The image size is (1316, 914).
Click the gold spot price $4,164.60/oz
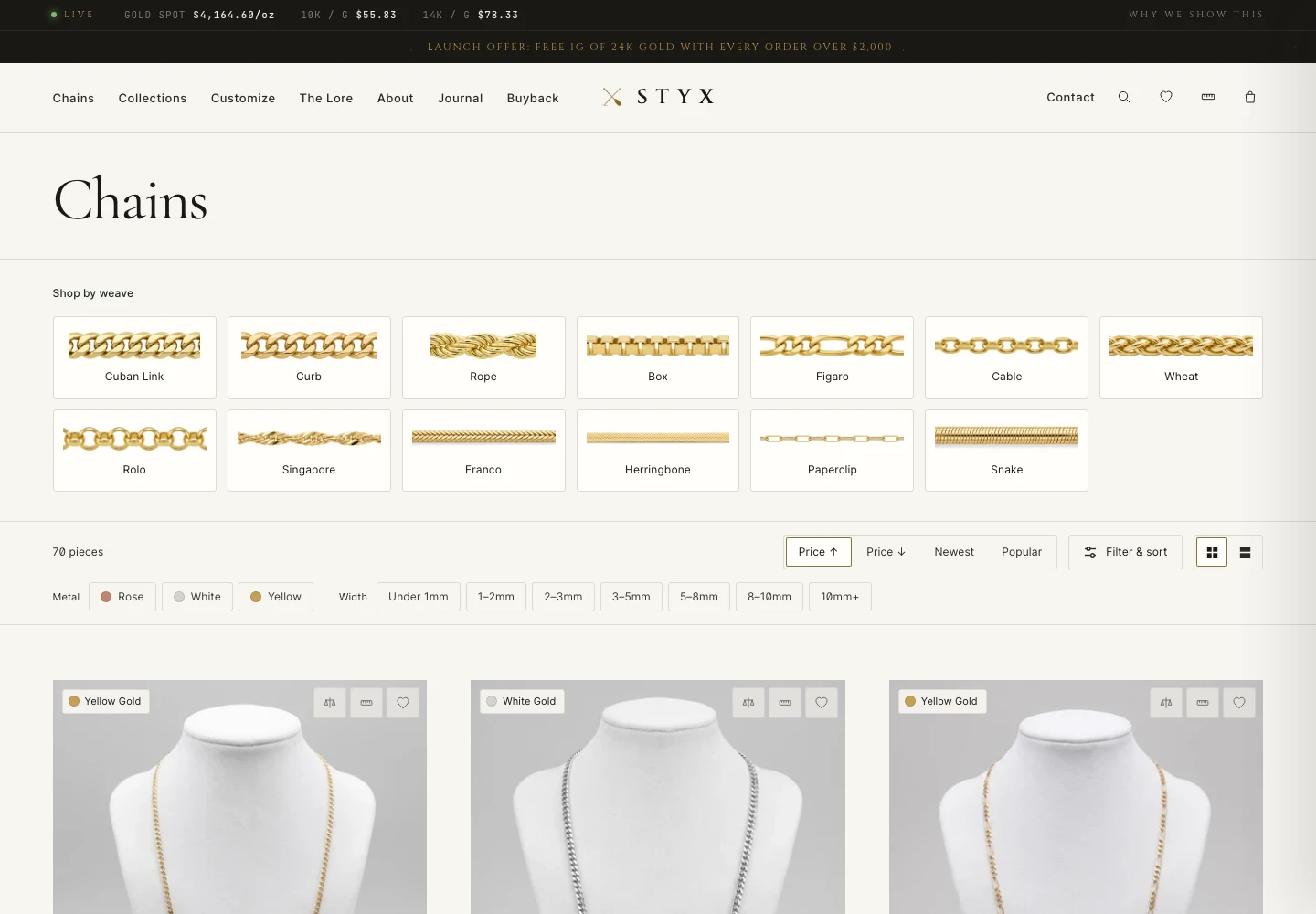click(234, 15)
